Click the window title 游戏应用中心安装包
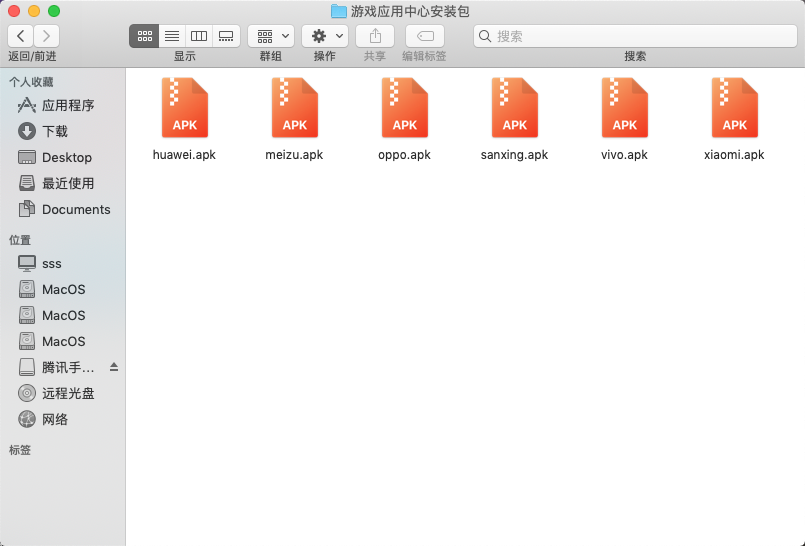The height and width of the screenshot is (546, 805). pos(410,11)
